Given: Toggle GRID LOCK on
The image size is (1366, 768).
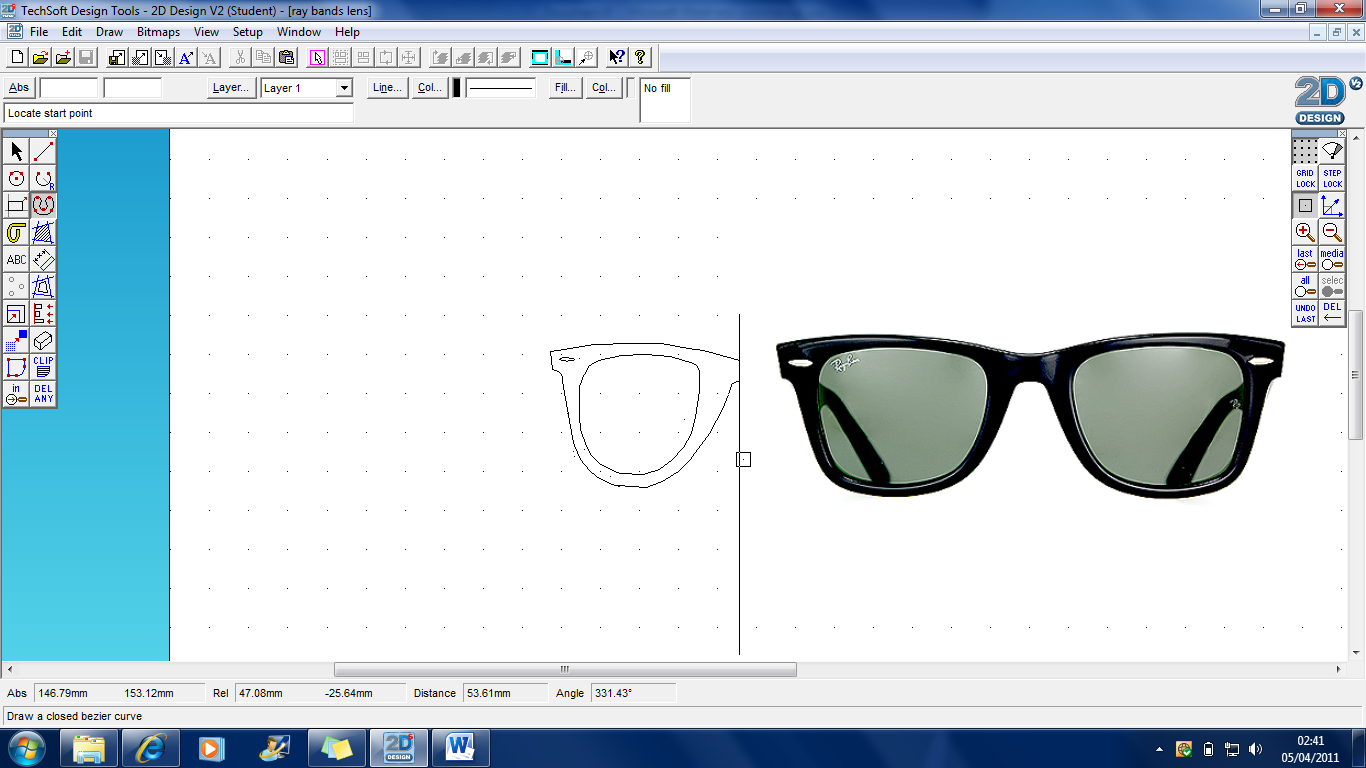Looking at the screenshot, I should point(1305,178).
